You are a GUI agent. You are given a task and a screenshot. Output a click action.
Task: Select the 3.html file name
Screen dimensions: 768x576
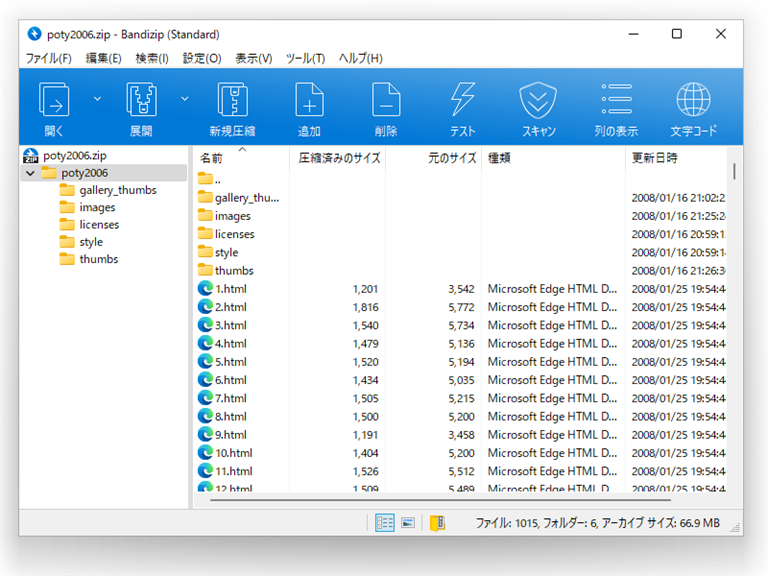tap(231, 325)
